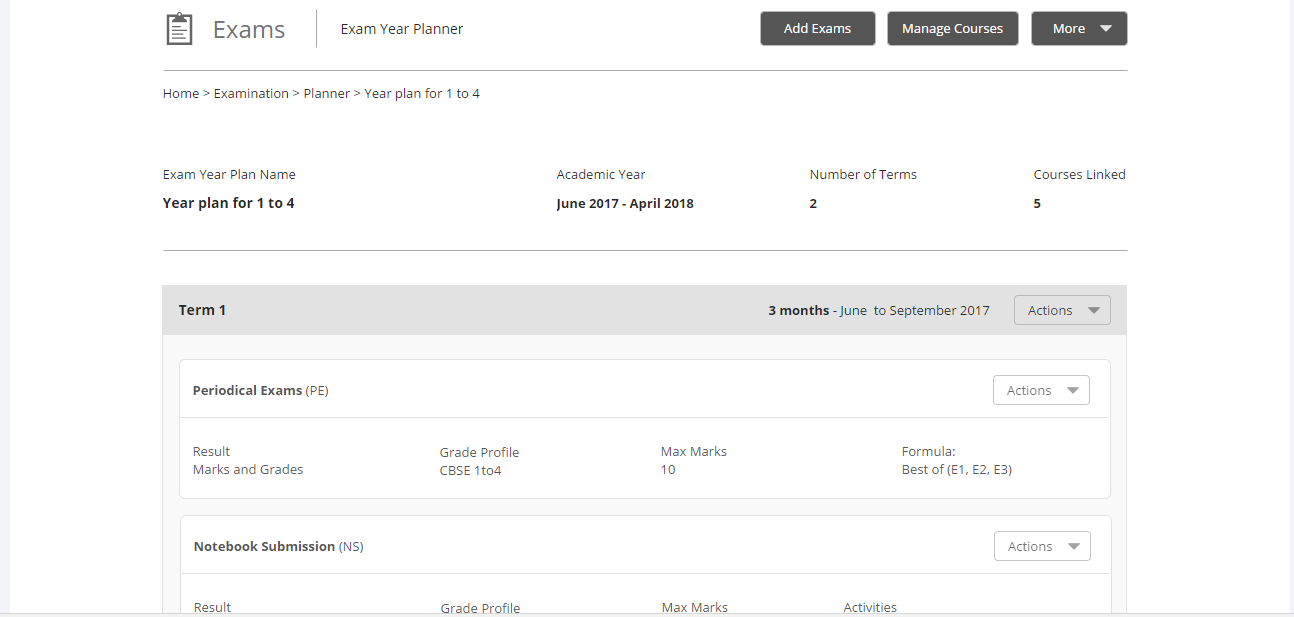Click the bold 'Year plan for 1 to 4' name

(228, 203)
